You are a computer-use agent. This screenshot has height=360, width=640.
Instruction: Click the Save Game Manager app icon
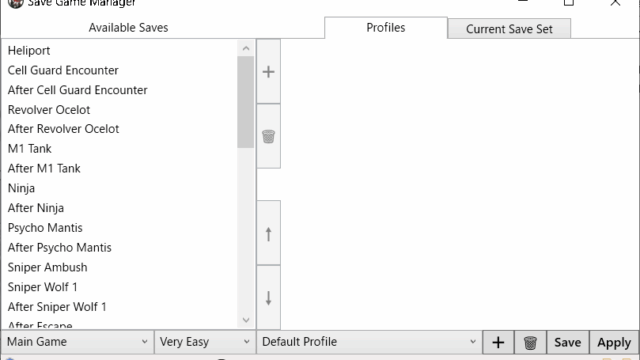coord(16,3)
